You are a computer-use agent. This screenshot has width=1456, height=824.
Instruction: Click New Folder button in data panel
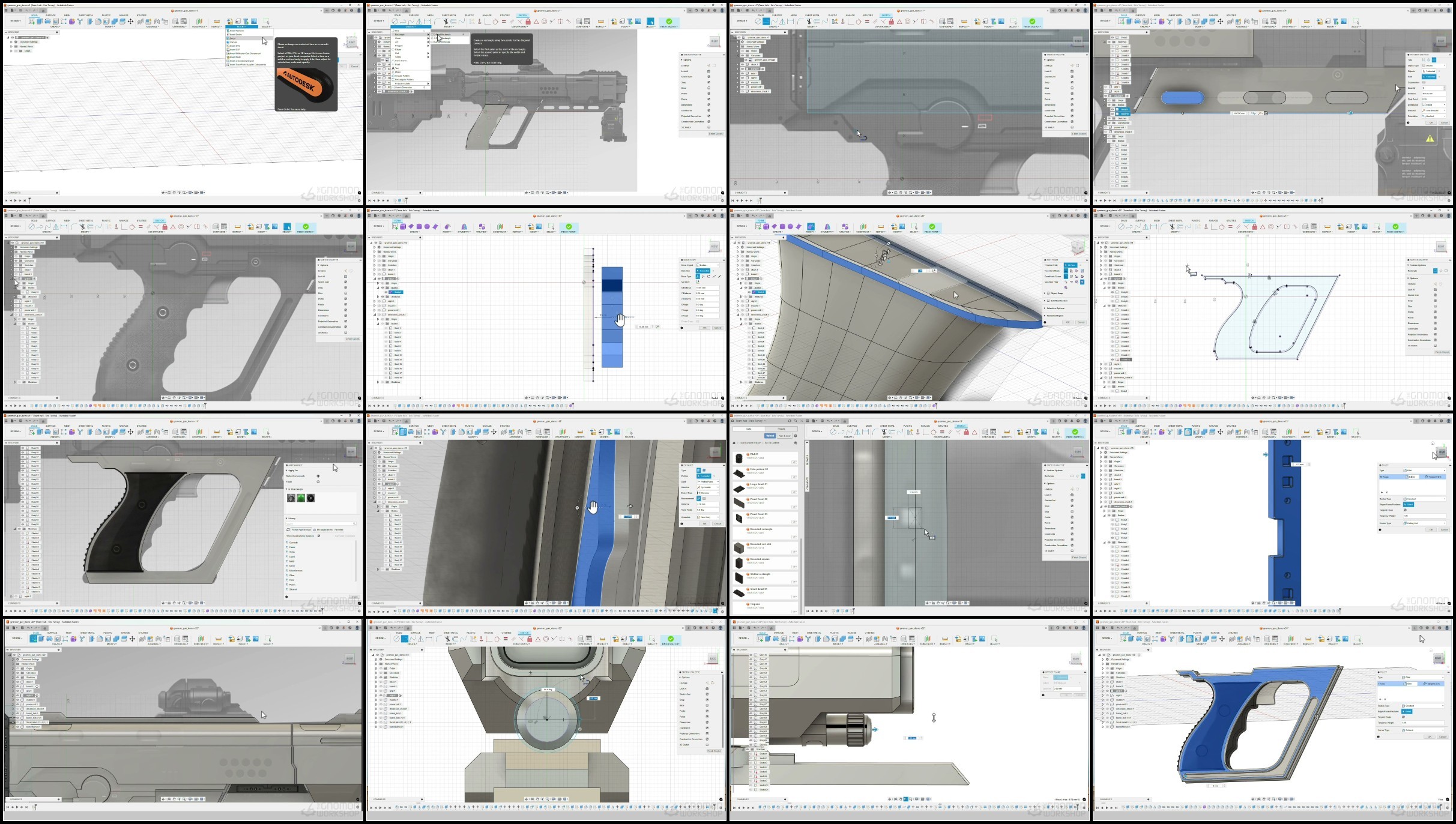(x=785, y=436)
